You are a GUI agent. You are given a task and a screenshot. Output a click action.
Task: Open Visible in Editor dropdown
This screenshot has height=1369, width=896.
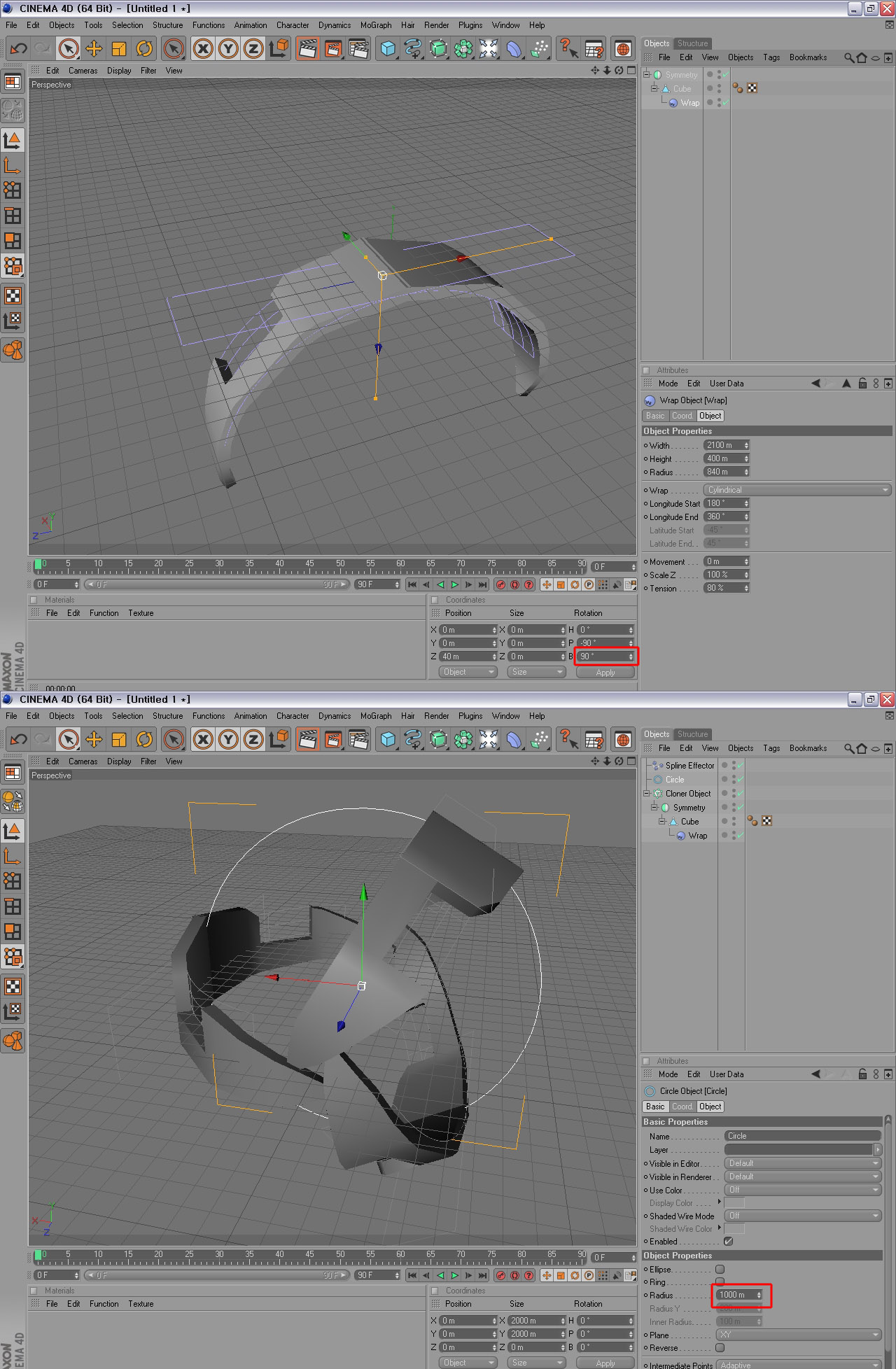click(x=803, y=1163)
